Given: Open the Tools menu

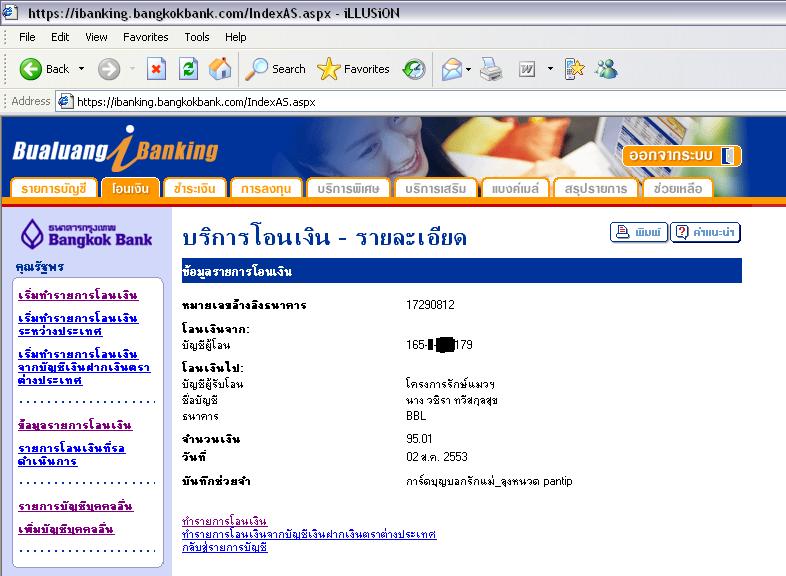Looking at the screenshot, I should (197, 37).
